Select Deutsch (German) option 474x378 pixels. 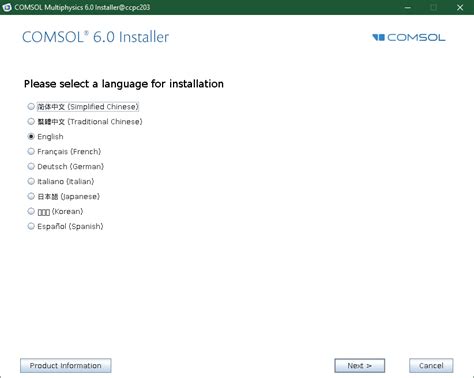(31, 166)
